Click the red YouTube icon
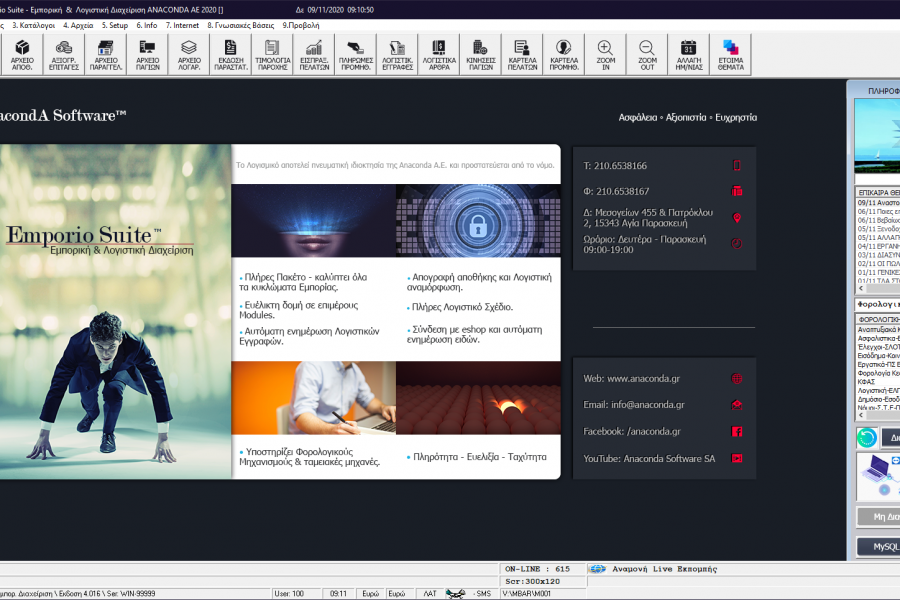The image size is (900, 600). [737, 458]
